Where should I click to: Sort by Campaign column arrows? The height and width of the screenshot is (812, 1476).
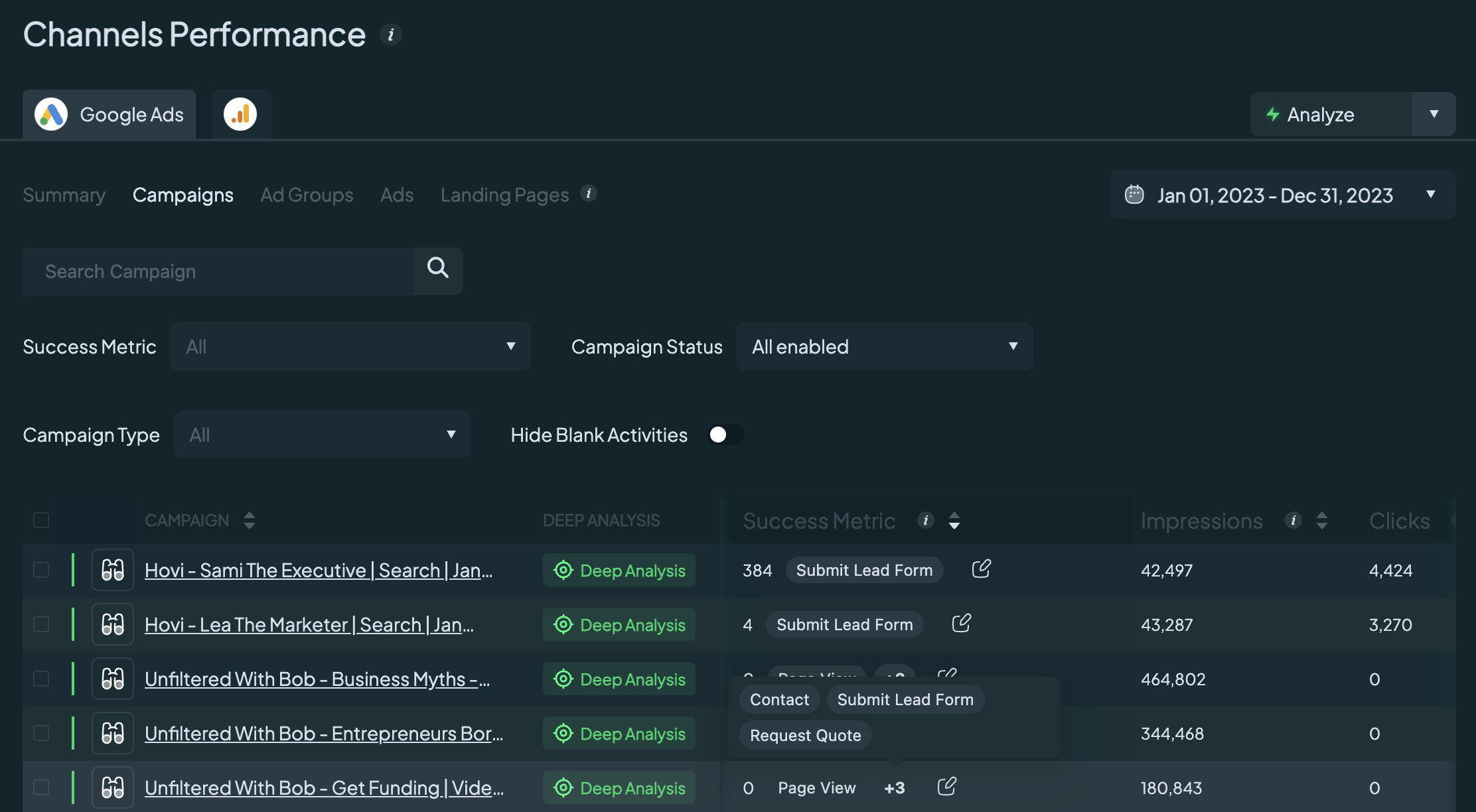(x=250, y=520)
